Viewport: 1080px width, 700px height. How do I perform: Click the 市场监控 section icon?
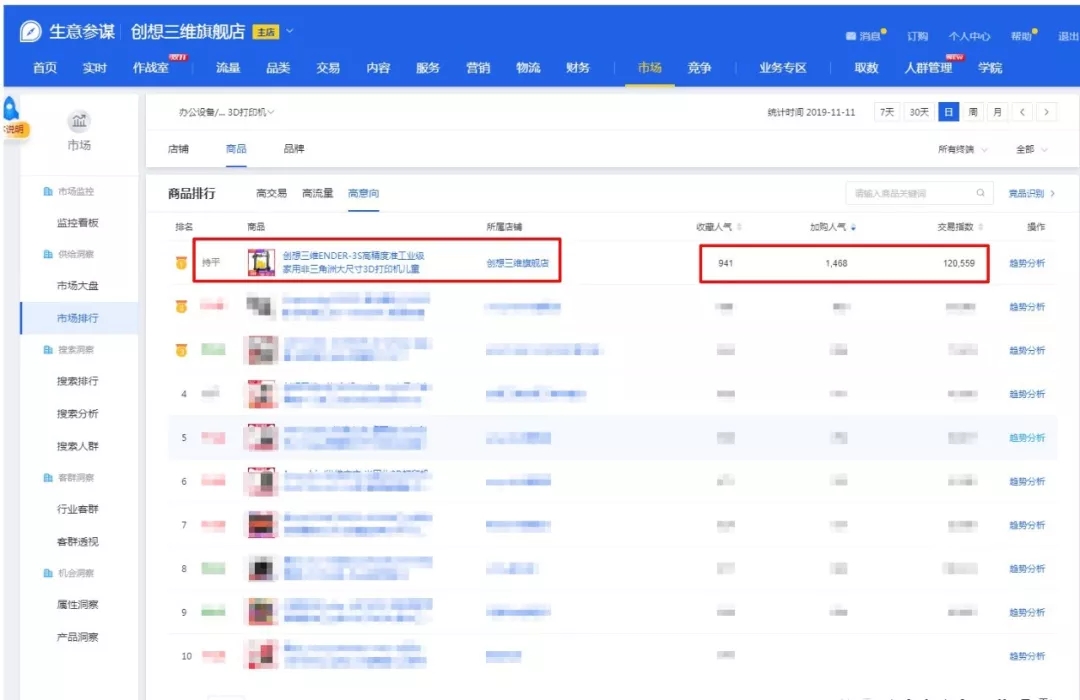(48, 191)
